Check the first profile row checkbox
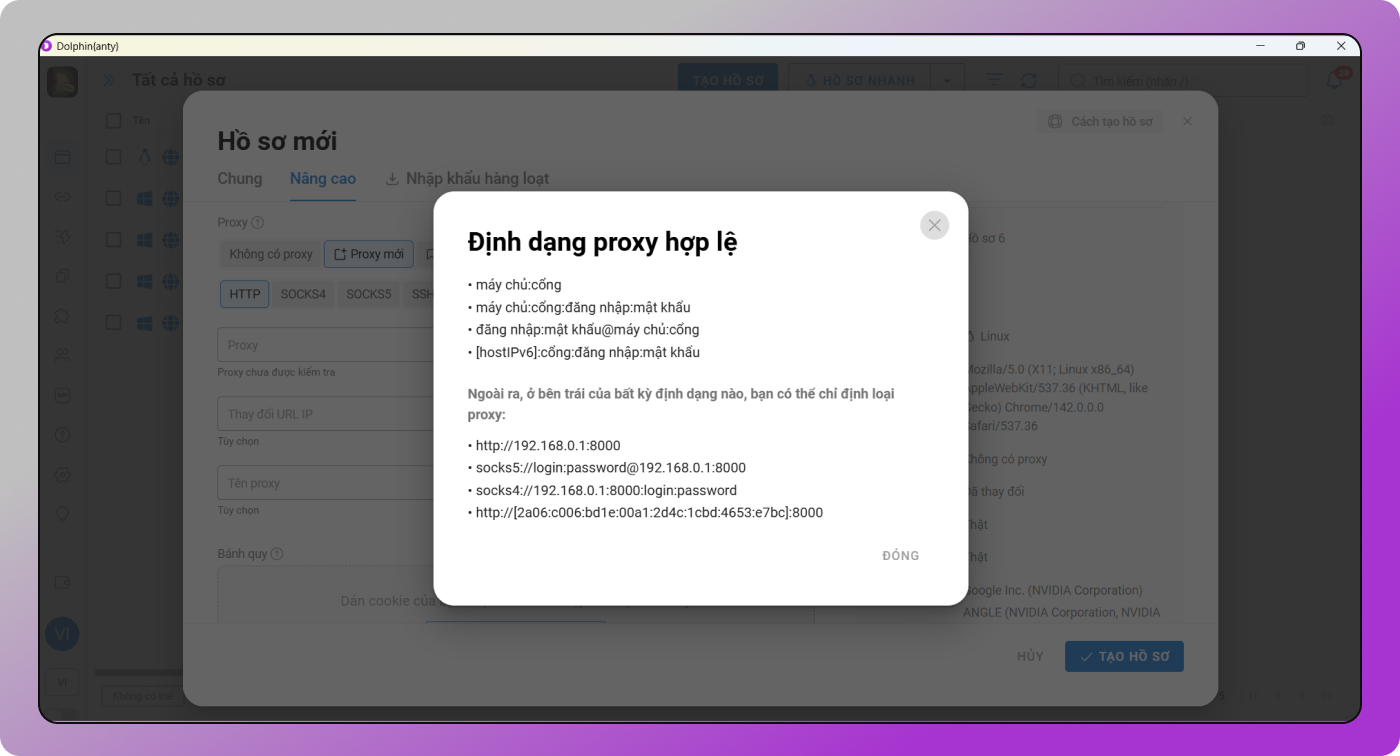Viewport: 1400px width, 756px height. pos(113,157)
